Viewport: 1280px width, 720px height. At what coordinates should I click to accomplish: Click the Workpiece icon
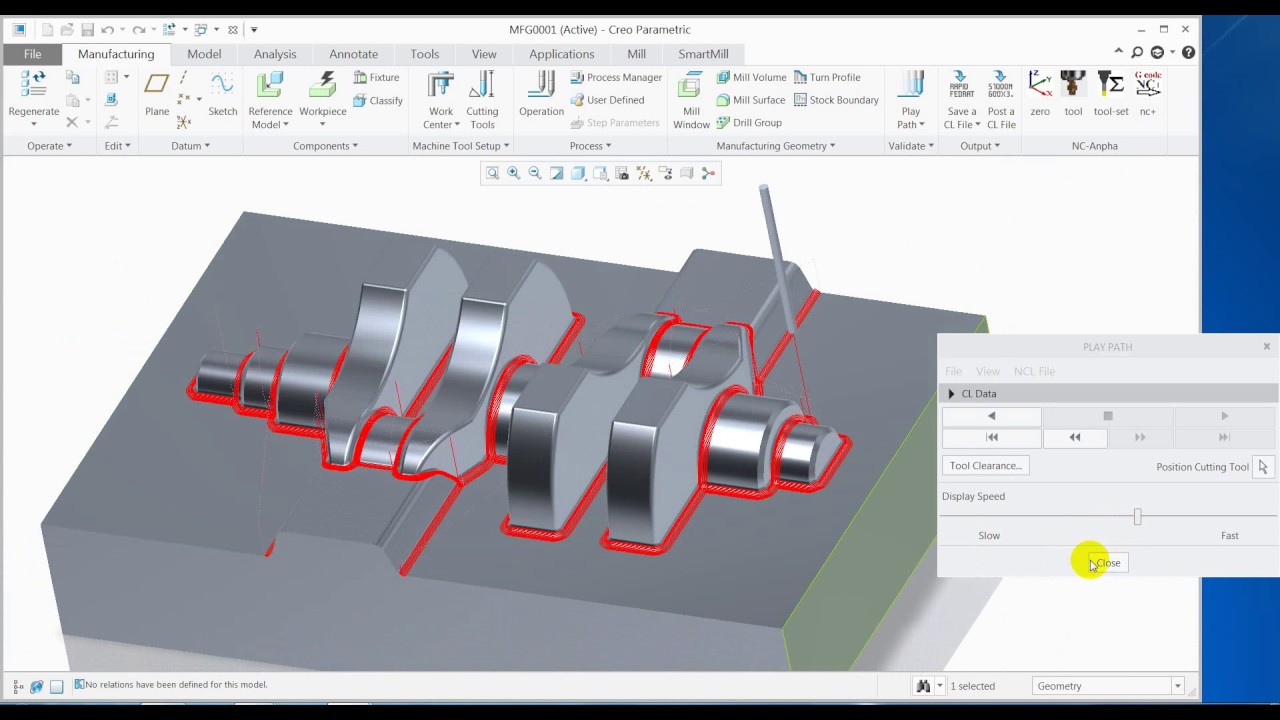(x=322, y=86)
